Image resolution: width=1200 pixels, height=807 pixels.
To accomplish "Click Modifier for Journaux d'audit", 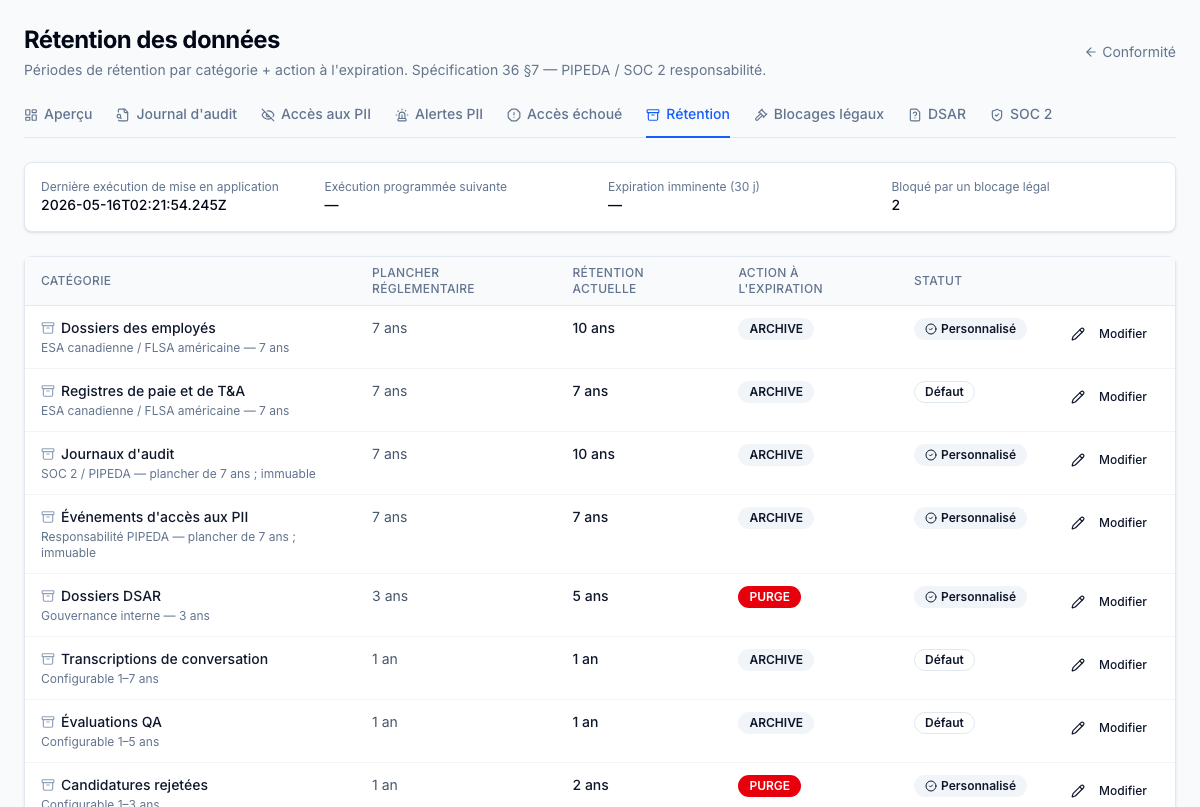I will click(1109, 460).
